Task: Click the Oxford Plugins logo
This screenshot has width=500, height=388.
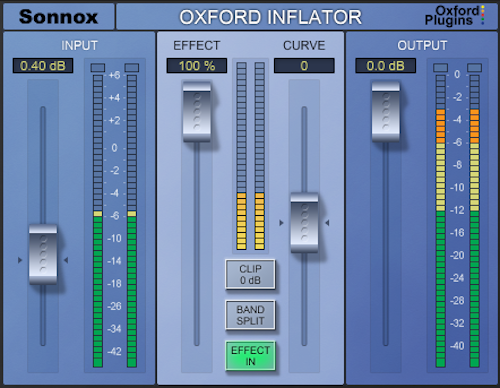Action: [455, 16]
